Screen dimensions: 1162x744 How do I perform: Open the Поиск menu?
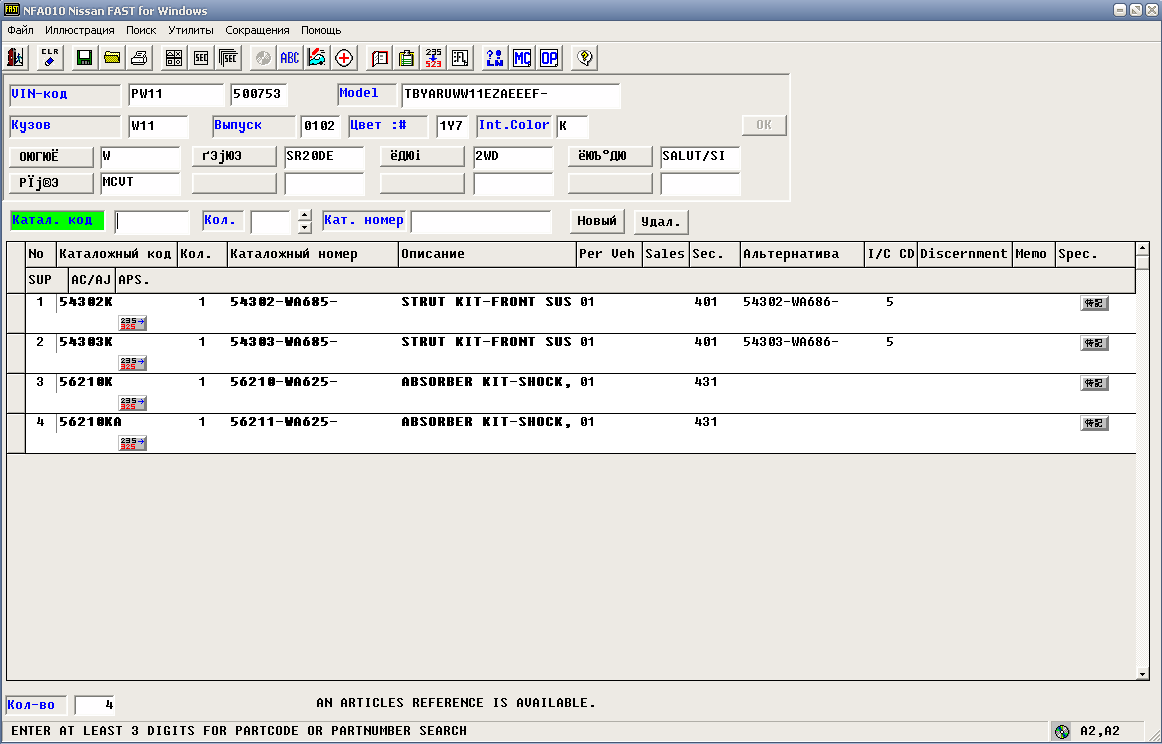tap(141, 30)
